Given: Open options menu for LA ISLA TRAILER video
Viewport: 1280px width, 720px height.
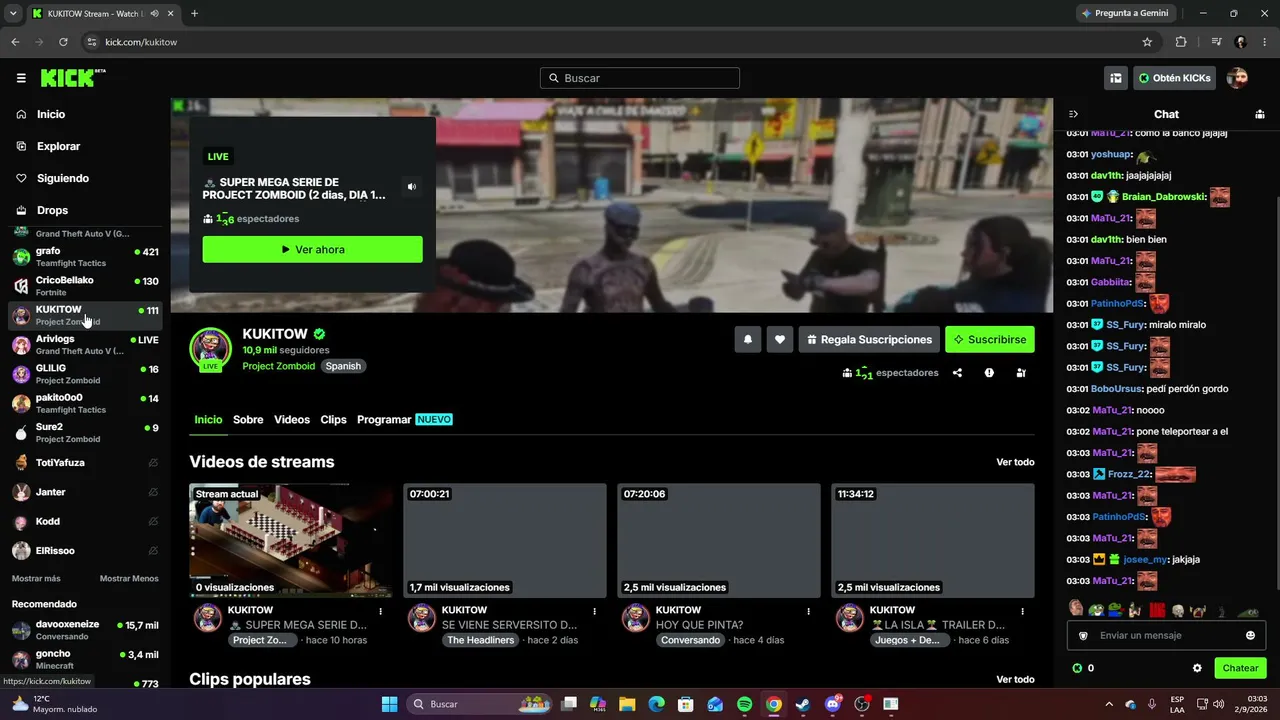Looking at the screenshot, I should click(1022, 611).
